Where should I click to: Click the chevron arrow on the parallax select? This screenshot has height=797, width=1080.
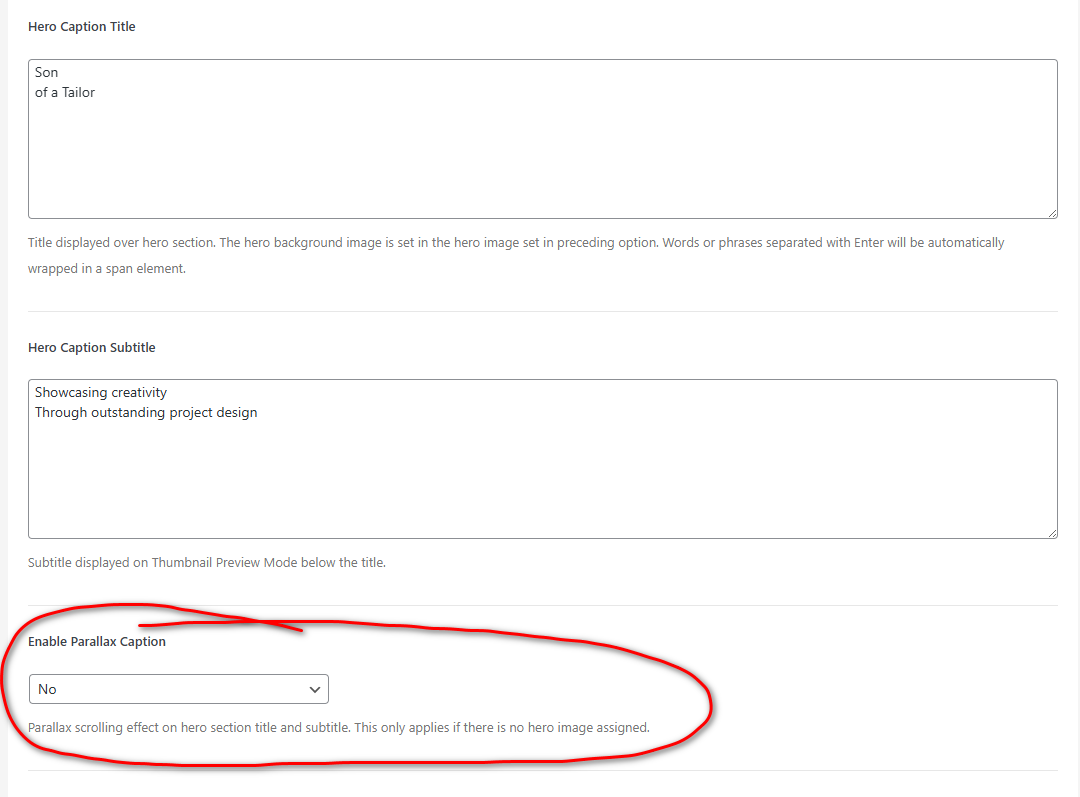coord(315,689)
